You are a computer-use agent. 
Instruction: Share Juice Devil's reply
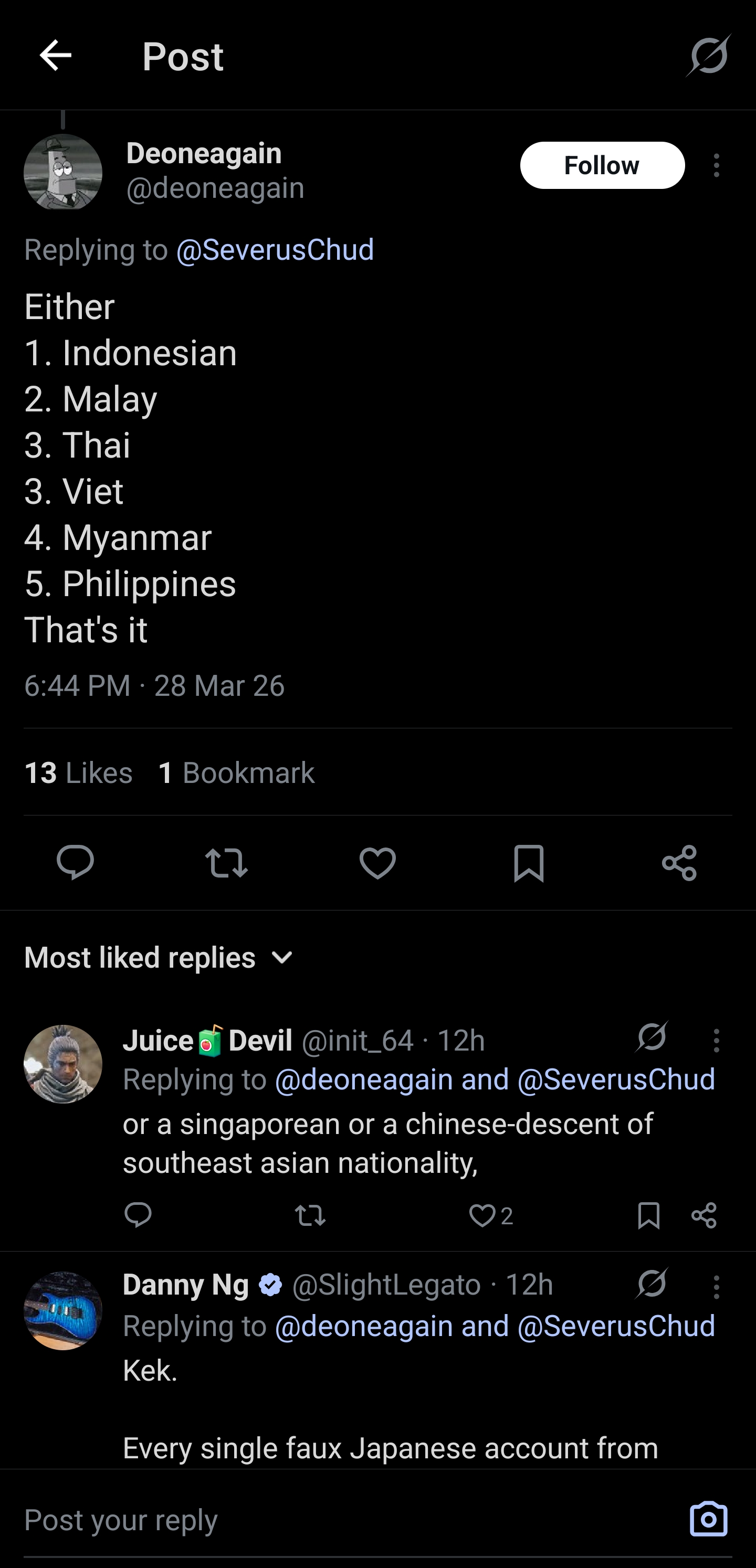point(704,1215)
